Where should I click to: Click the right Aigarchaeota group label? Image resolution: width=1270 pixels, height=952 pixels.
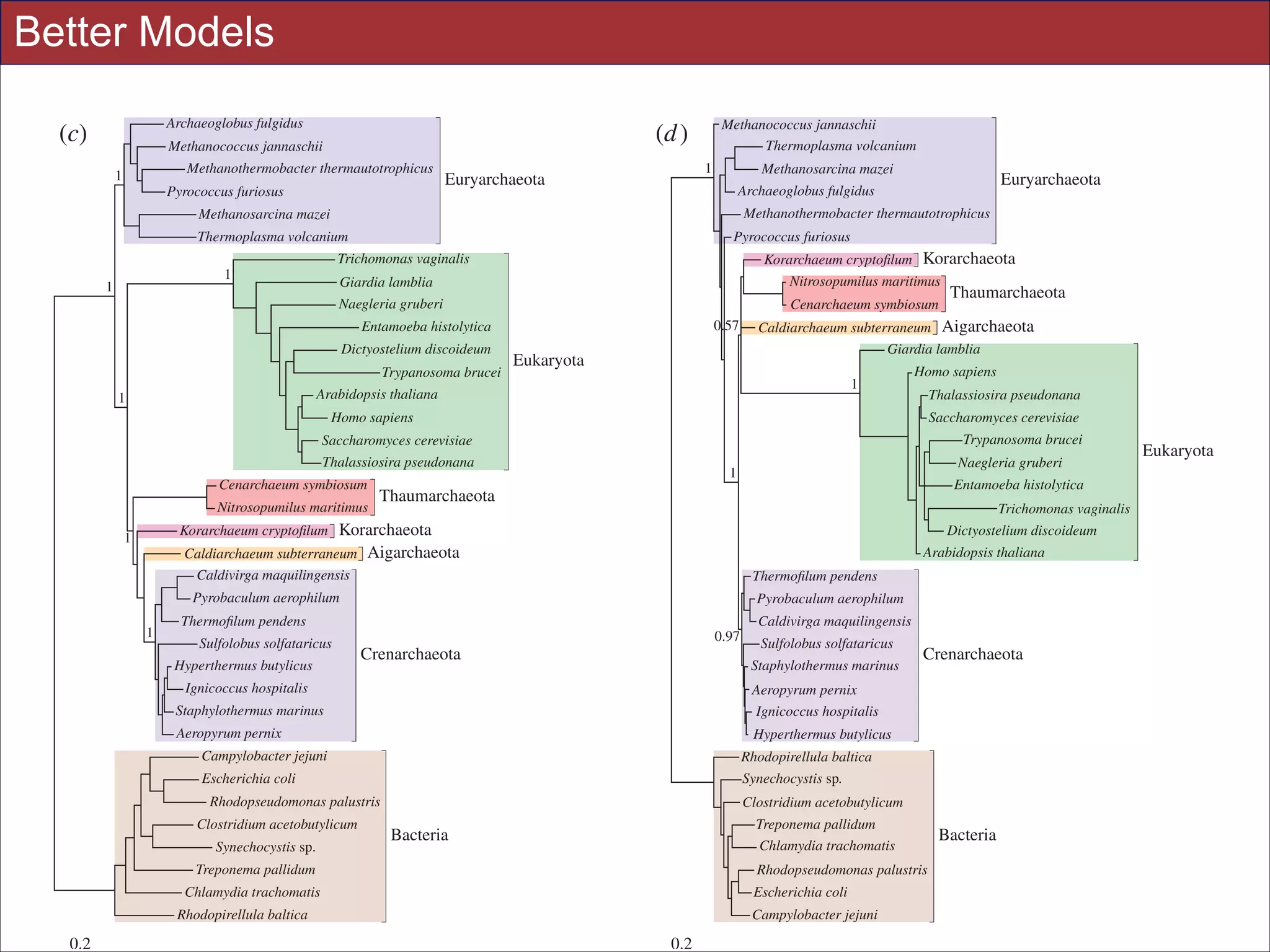pyautogui.click(x=987, y=327)
